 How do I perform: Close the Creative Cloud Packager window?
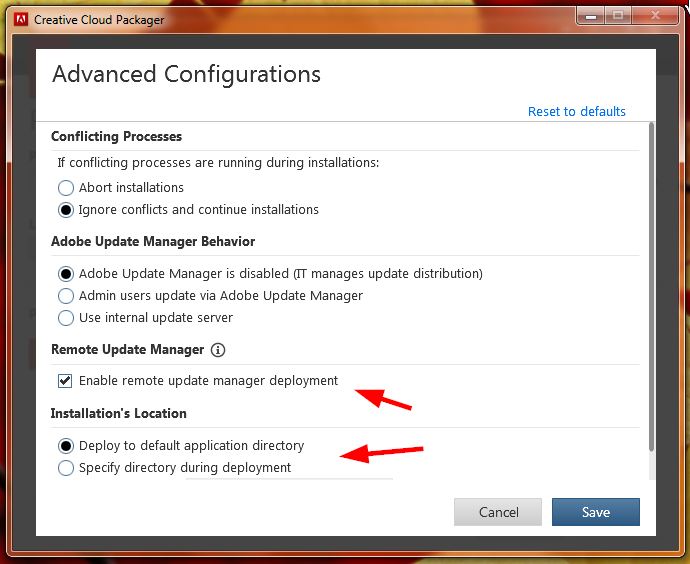tap(655, 16)
